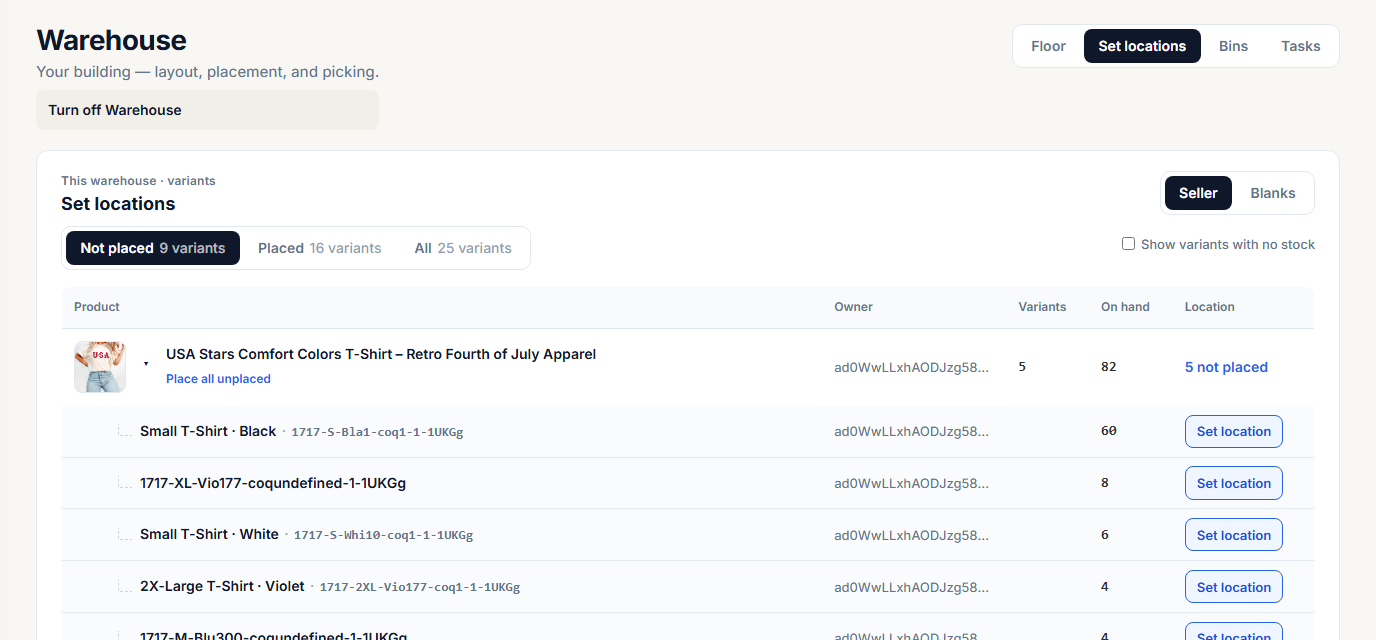Enable Show variants with no stock
Screen dimensions: 1376x640
(x=1129, y=244)
